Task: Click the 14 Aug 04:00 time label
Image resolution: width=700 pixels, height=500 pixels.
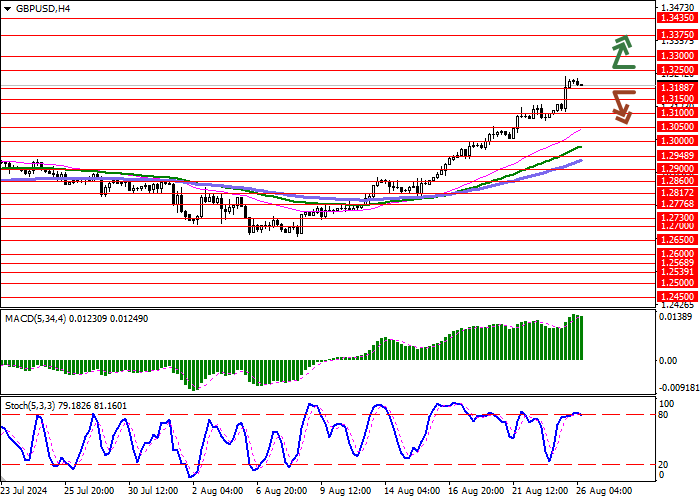Action: click(x=412, y=491)
